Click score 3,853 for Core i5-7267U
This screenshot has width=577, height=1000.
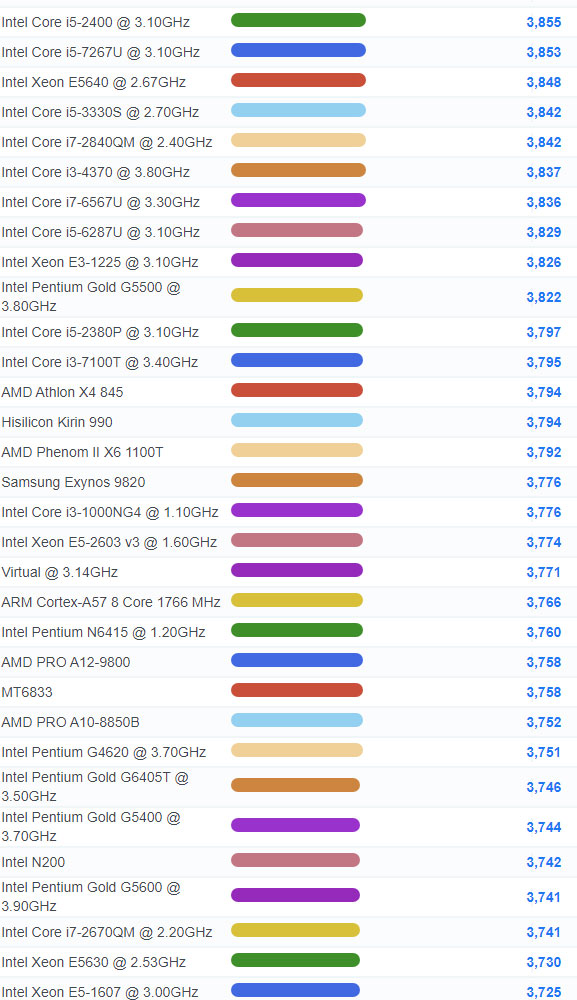pos(544,52)
